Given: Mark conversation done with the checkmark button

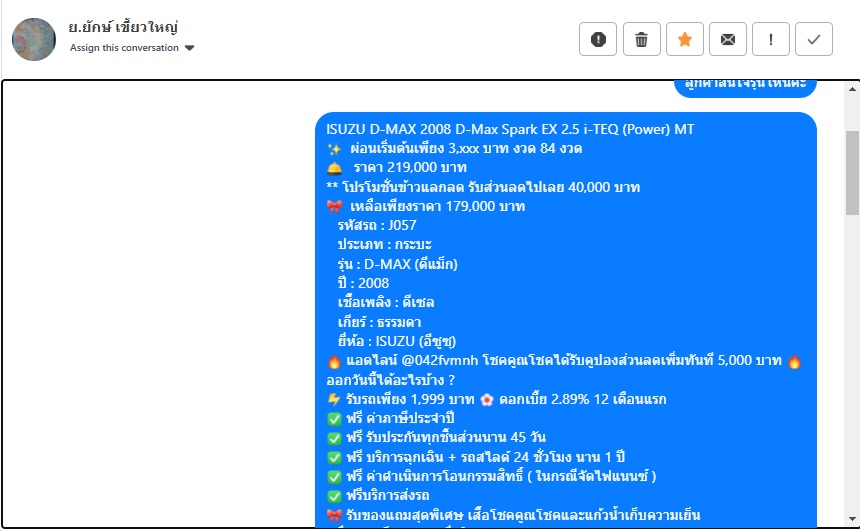Looking at the screenshot, I should tap(814, 39).
